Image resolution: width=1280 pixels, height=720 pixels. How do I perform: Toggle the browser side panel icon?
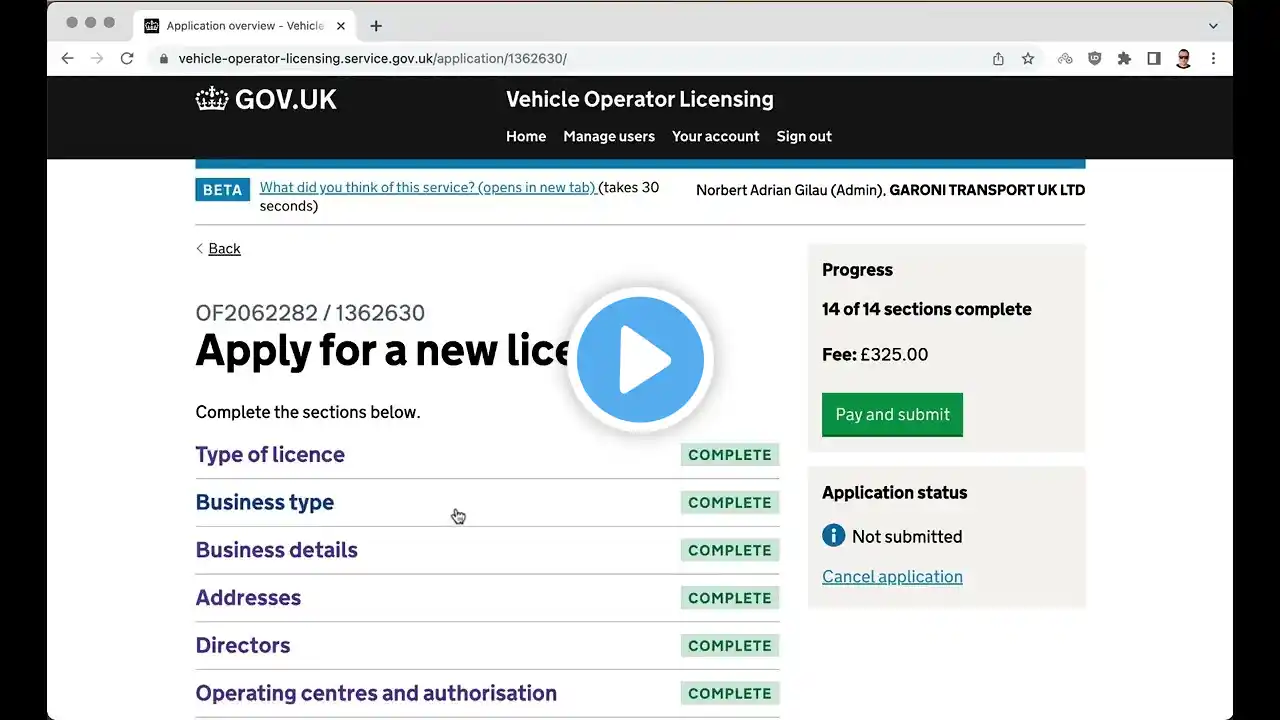(x=1154, y=59)
